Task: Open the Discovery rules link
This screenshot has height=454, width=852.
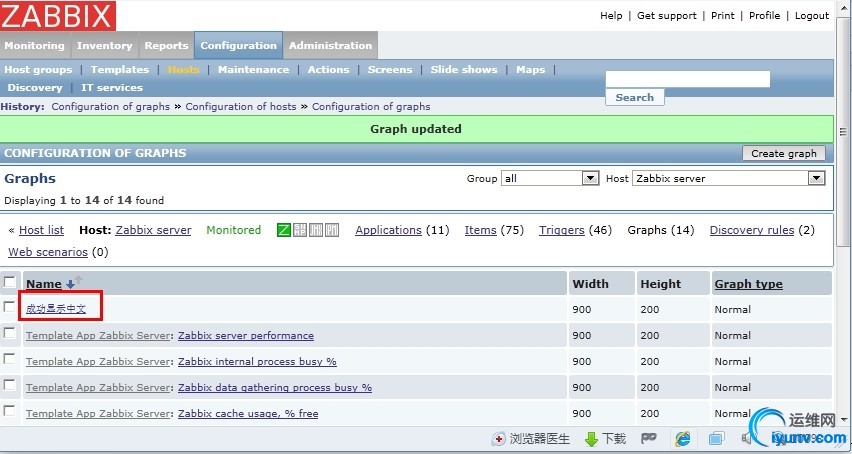Action: point(752,230)
